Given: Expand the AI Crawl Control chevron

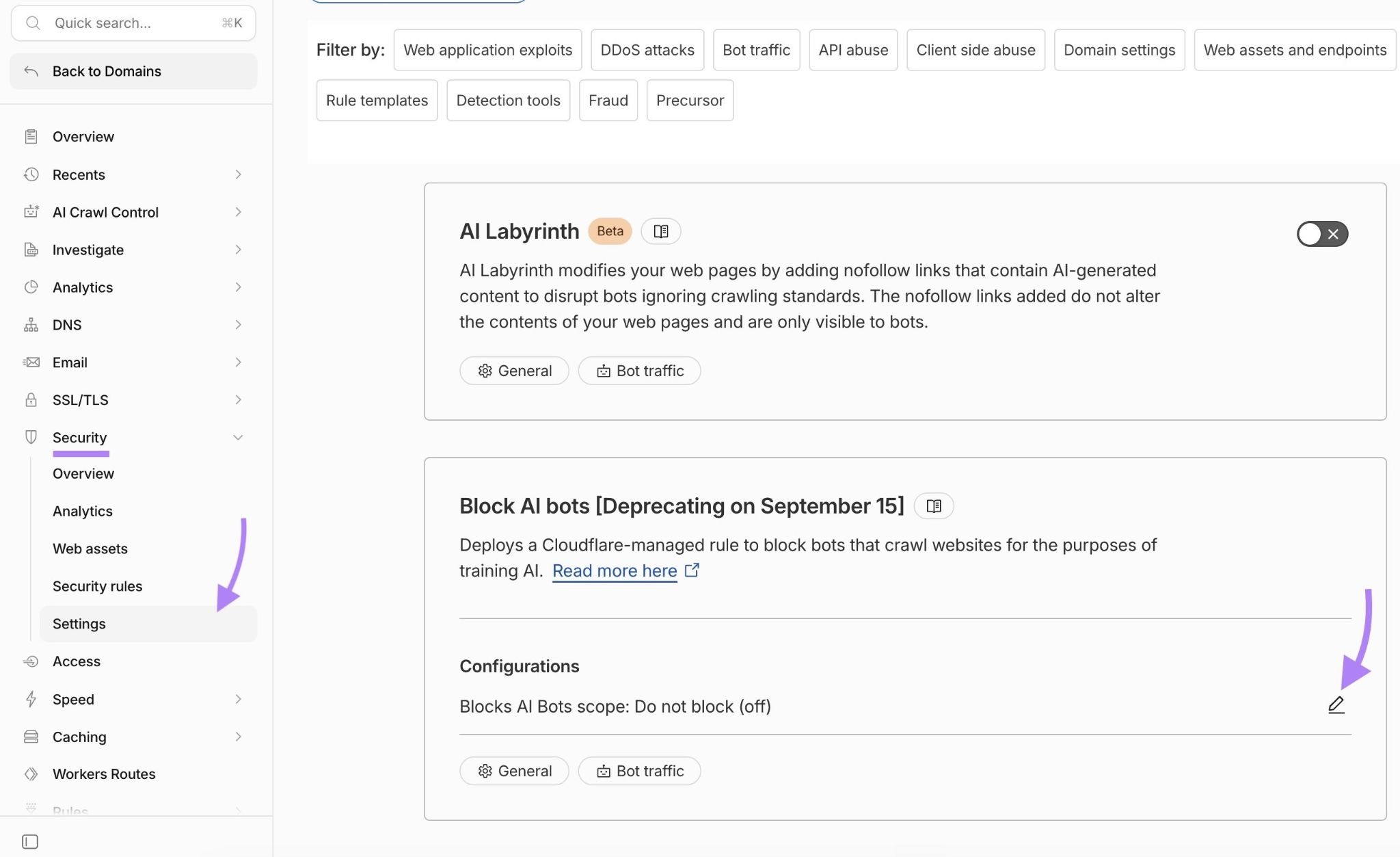Looking at the screenshot, I should point(238,212).
